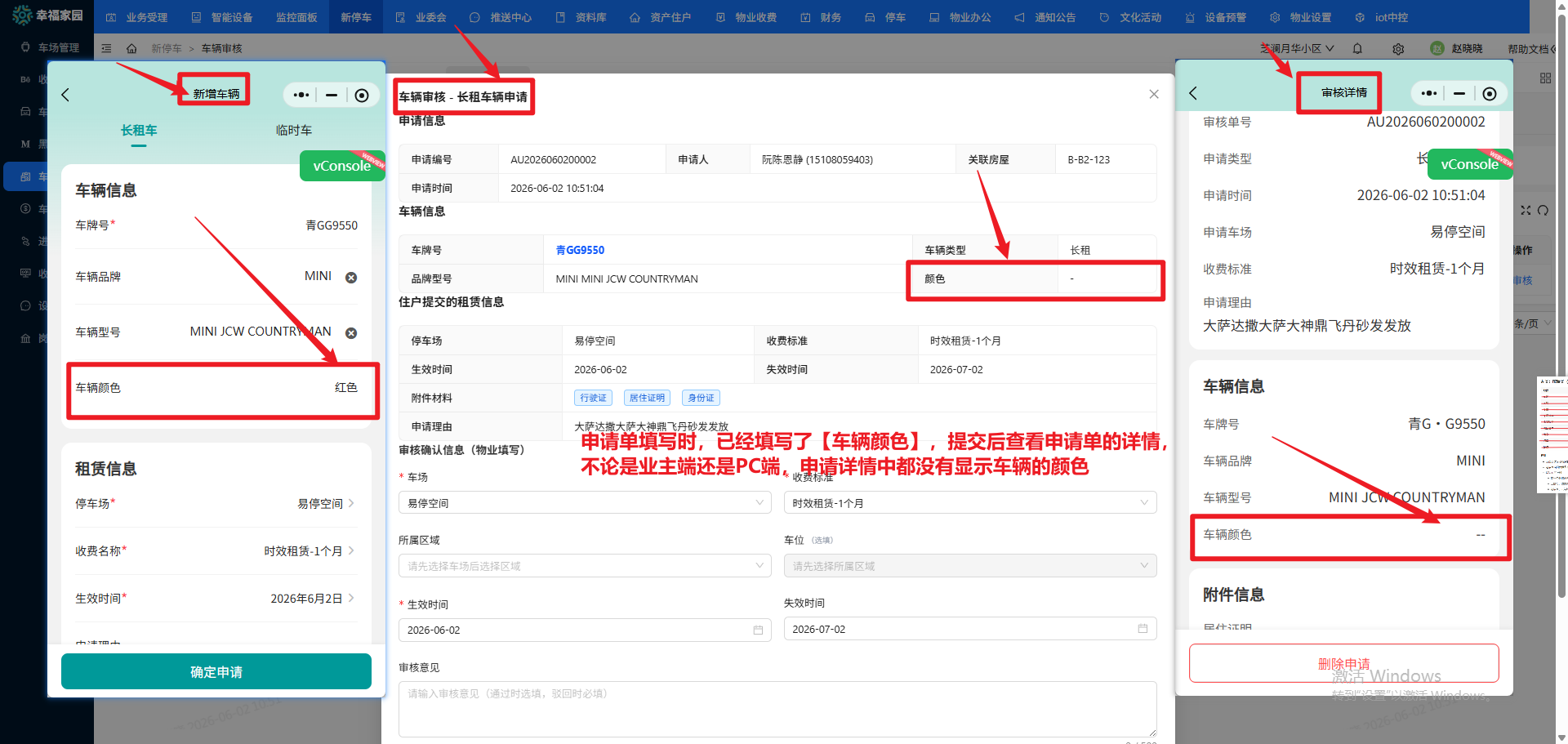Toggle the sidebar collapse hamburger icon

(x=106, y=49)
